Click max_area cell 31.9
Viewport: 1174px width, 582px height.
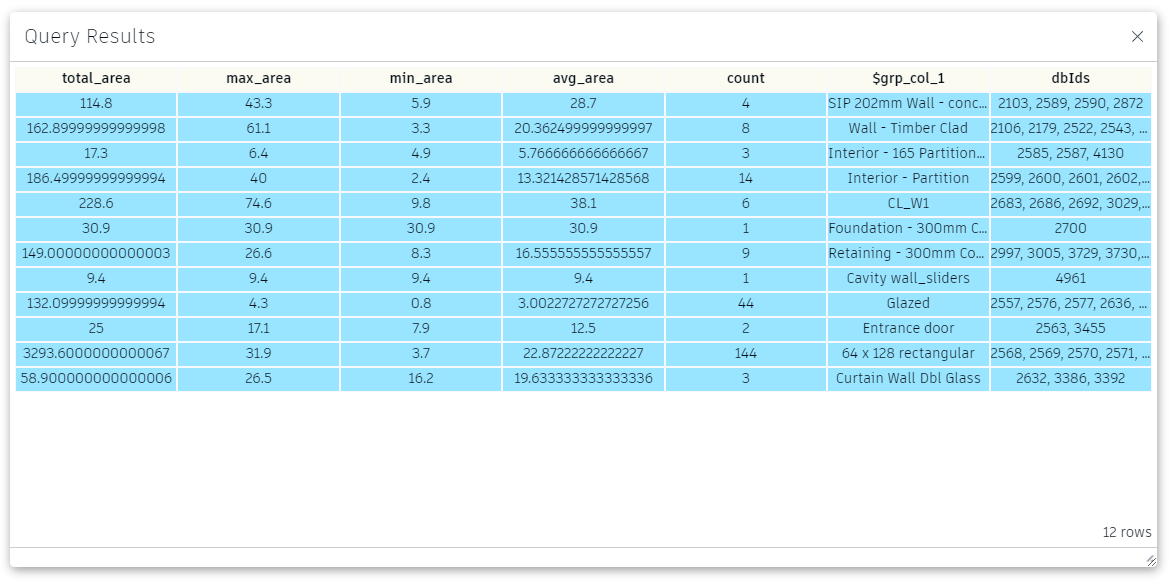pos(258,354)
